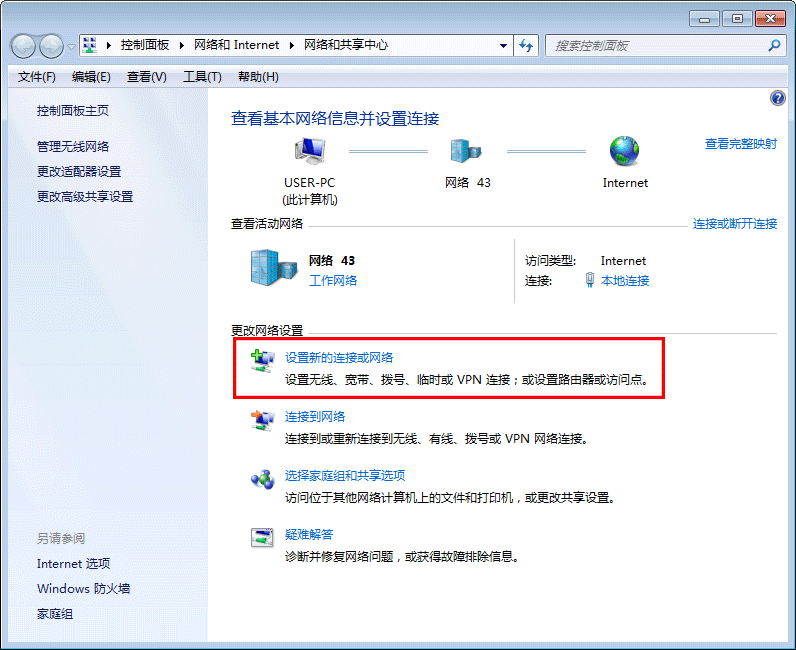This screenshot has width=796, height=650.
Task: Open the blue help question mark
Action: click(778, 98)
